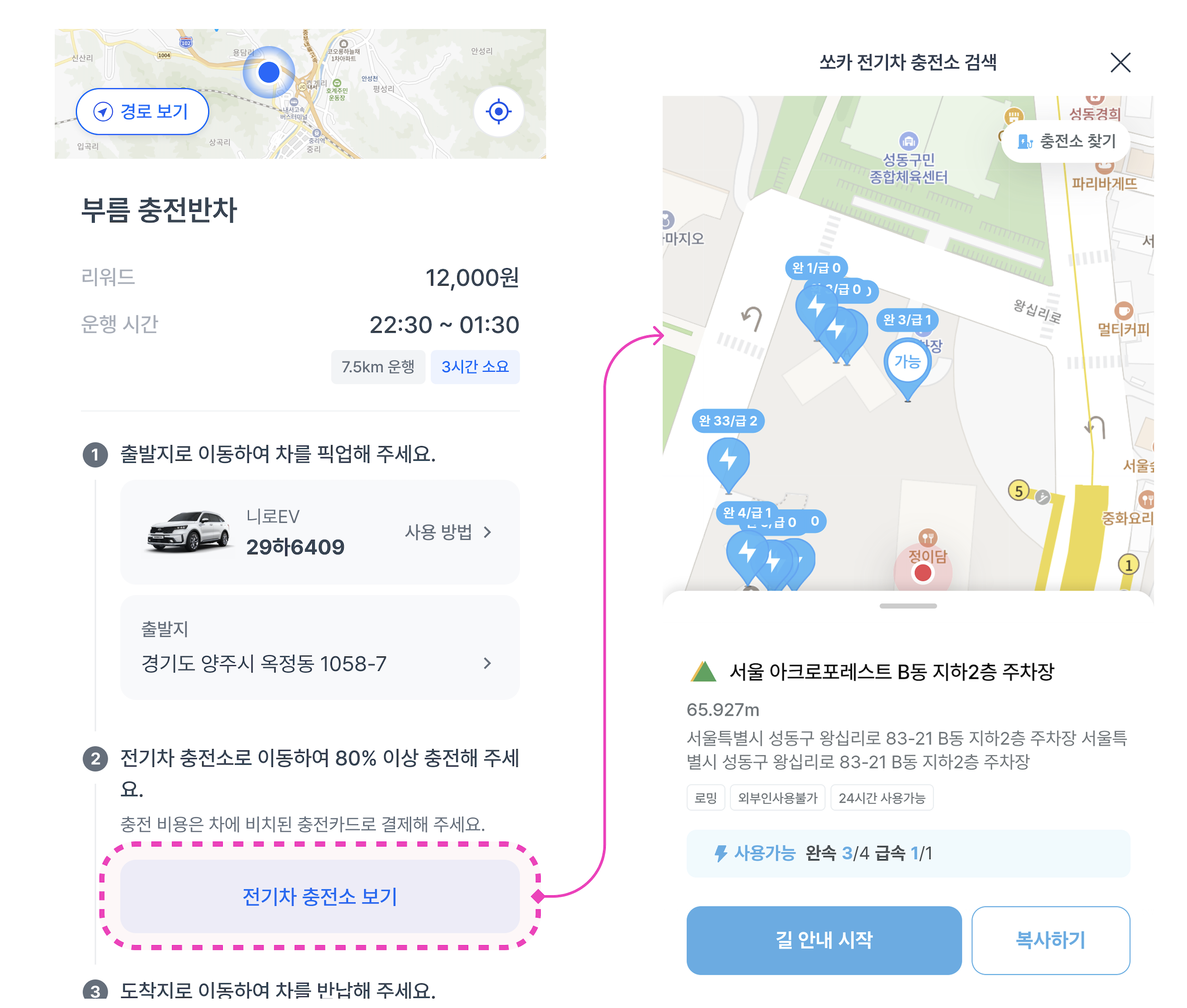Tap the 사용가능 charger availability bar
1187x1008 pixels.
908,853
